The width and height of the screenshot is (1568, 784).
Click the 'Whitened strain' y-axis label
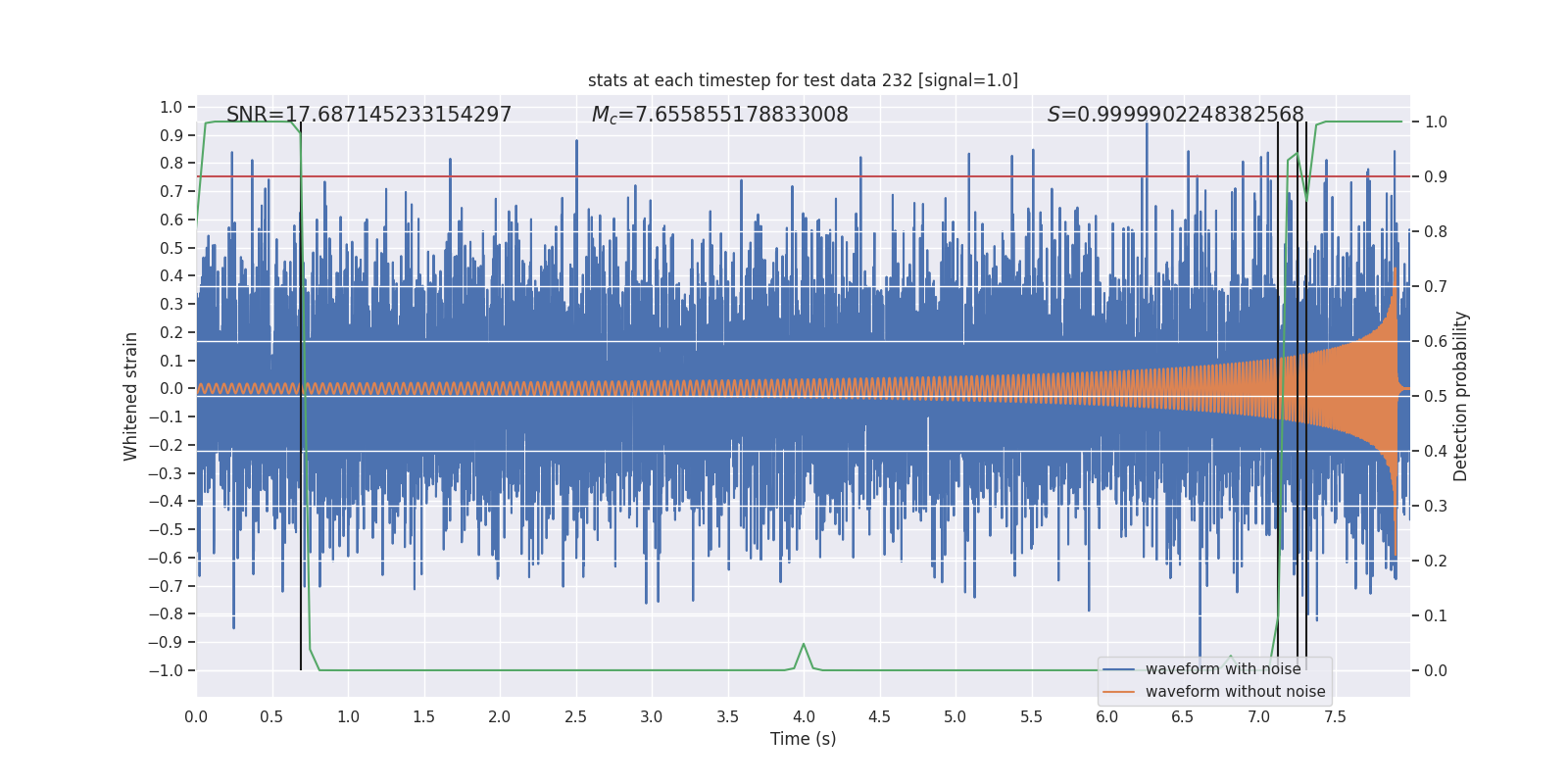click(131, 396)
